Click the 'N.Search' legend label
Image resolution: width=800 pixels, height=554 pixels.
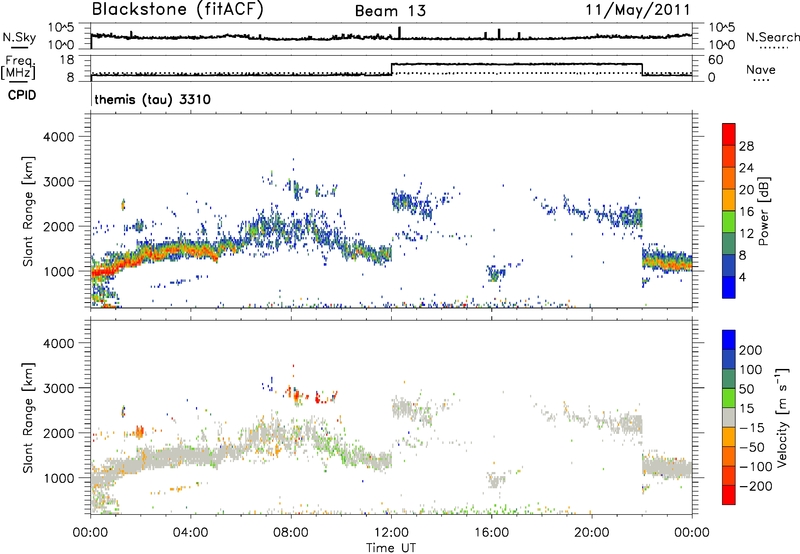(772, 37)
